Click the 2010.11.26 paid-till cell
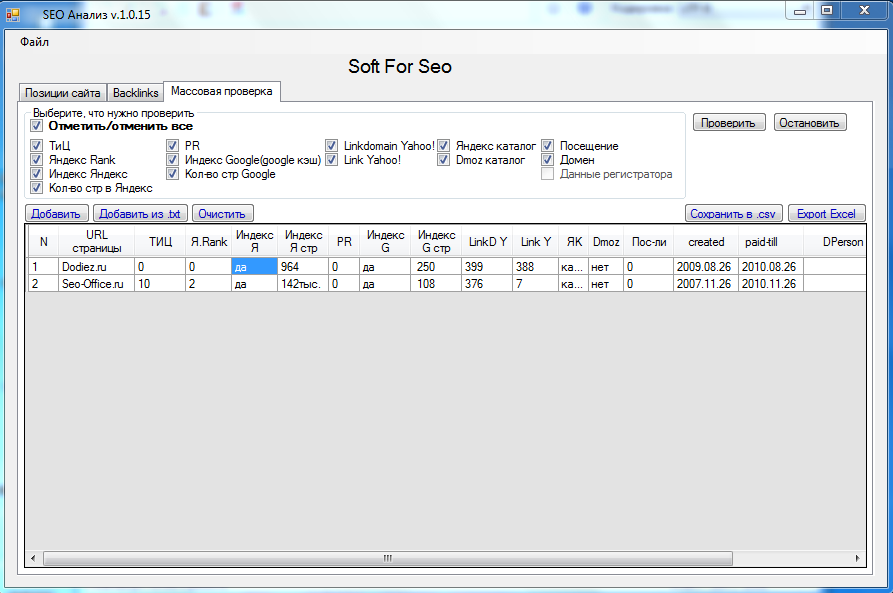The width and height of the screenshot is (893, 593). pyautogui.click(x=771, y=284)
